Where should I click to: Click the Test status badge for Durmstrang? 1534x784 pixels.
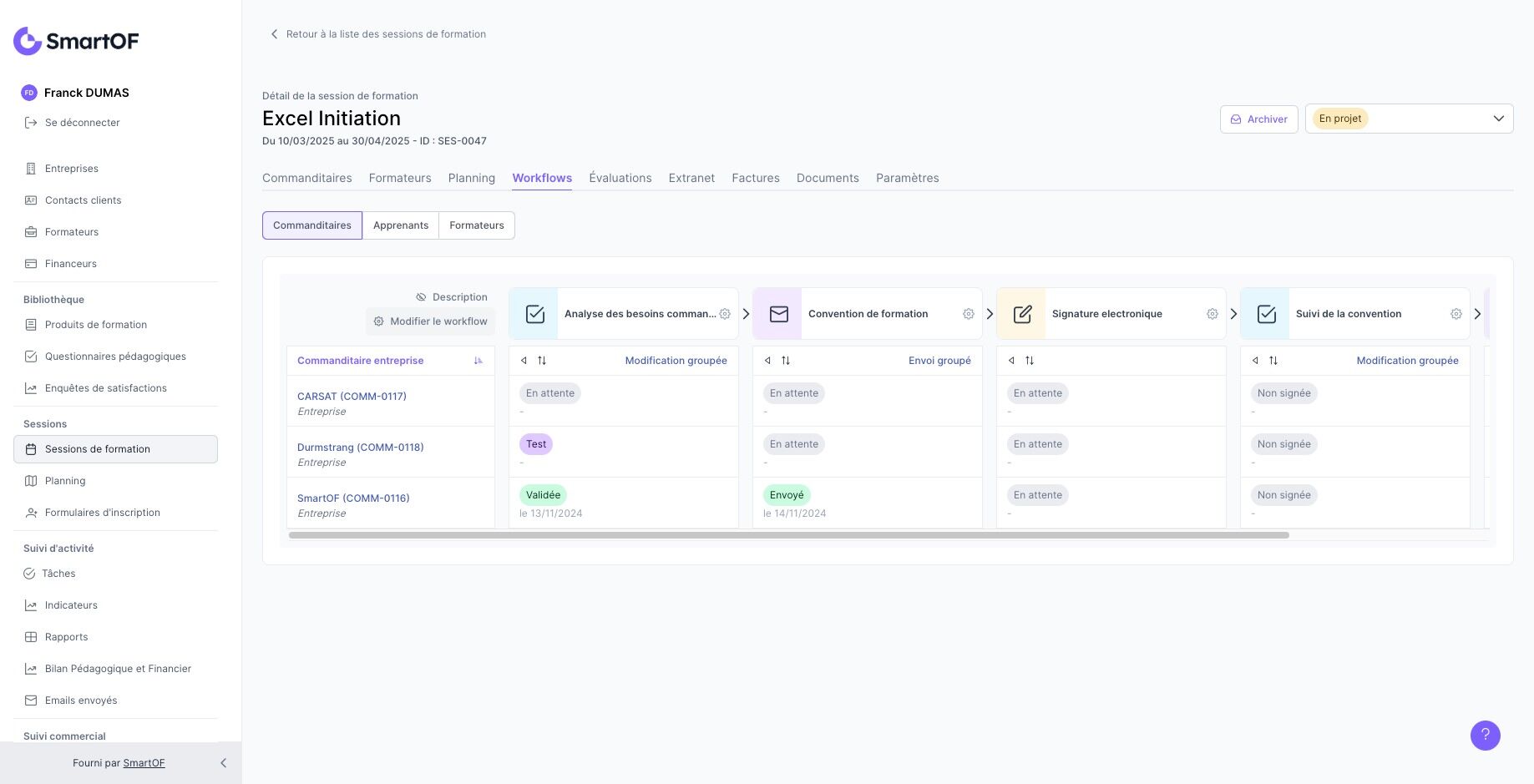(536, 444)
